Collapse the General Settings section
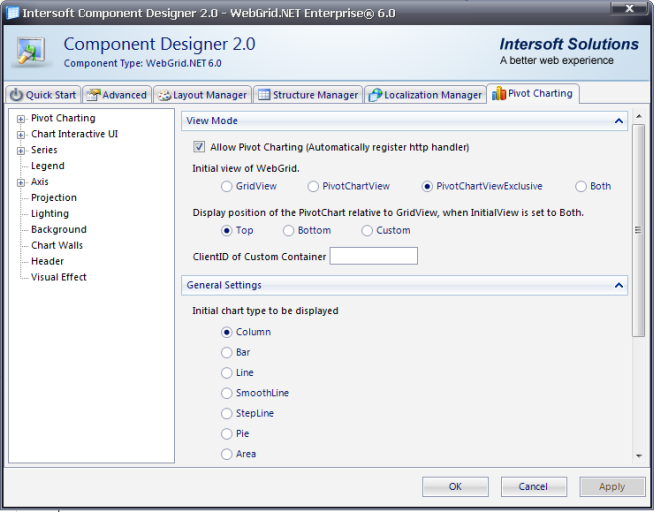 (x=619, y=285)
